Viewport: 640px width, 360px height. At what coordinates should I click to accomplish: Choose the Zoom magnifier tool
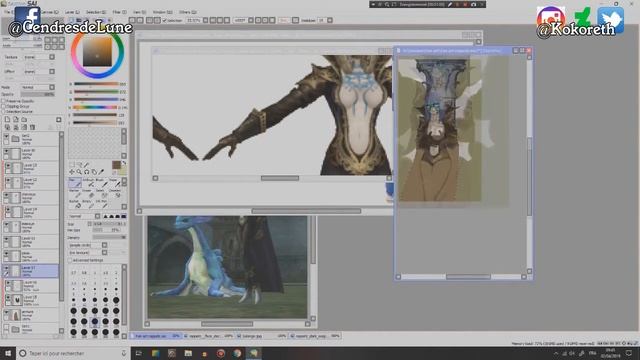(79, 172)
